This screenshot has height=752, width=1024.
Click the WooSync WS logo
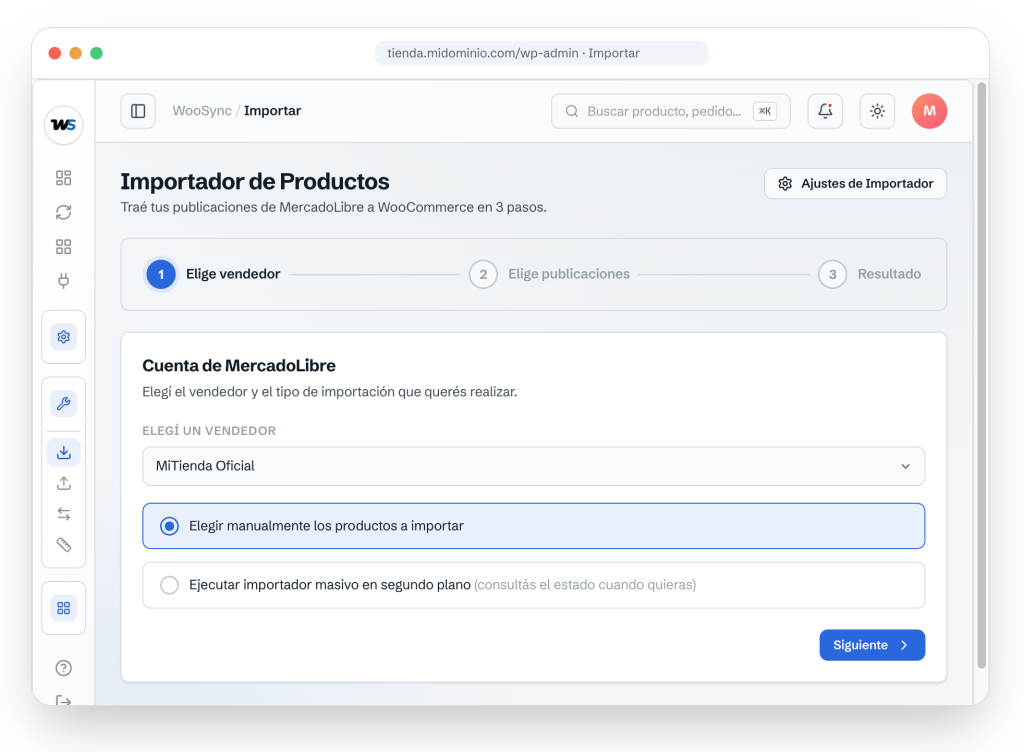(63, 125)
